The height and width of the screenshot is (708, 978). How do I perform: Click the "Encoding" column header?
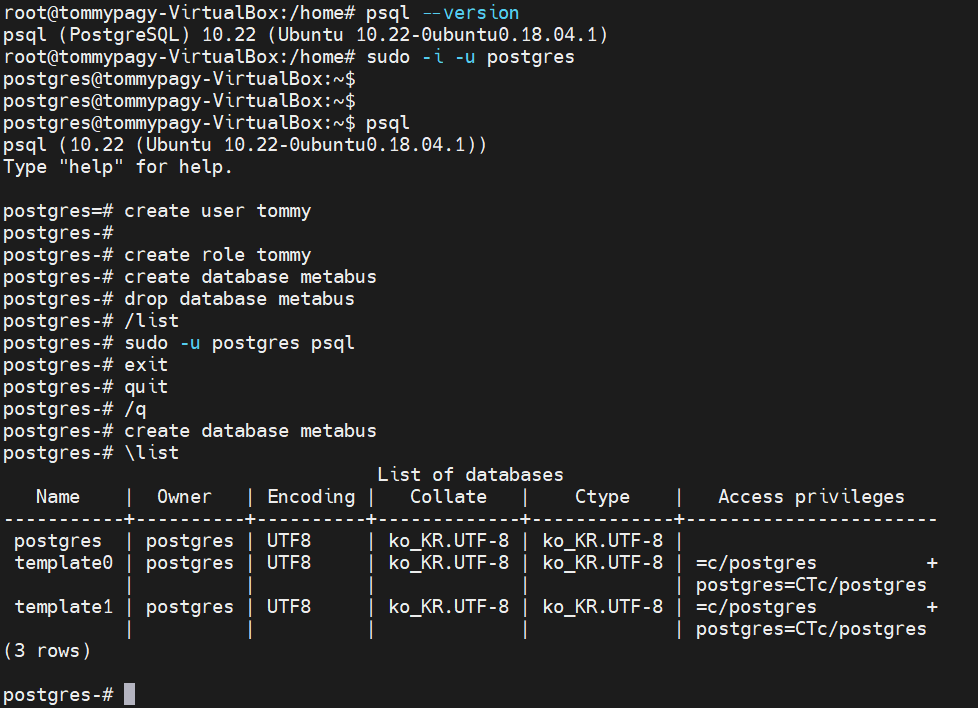[311, 497]
